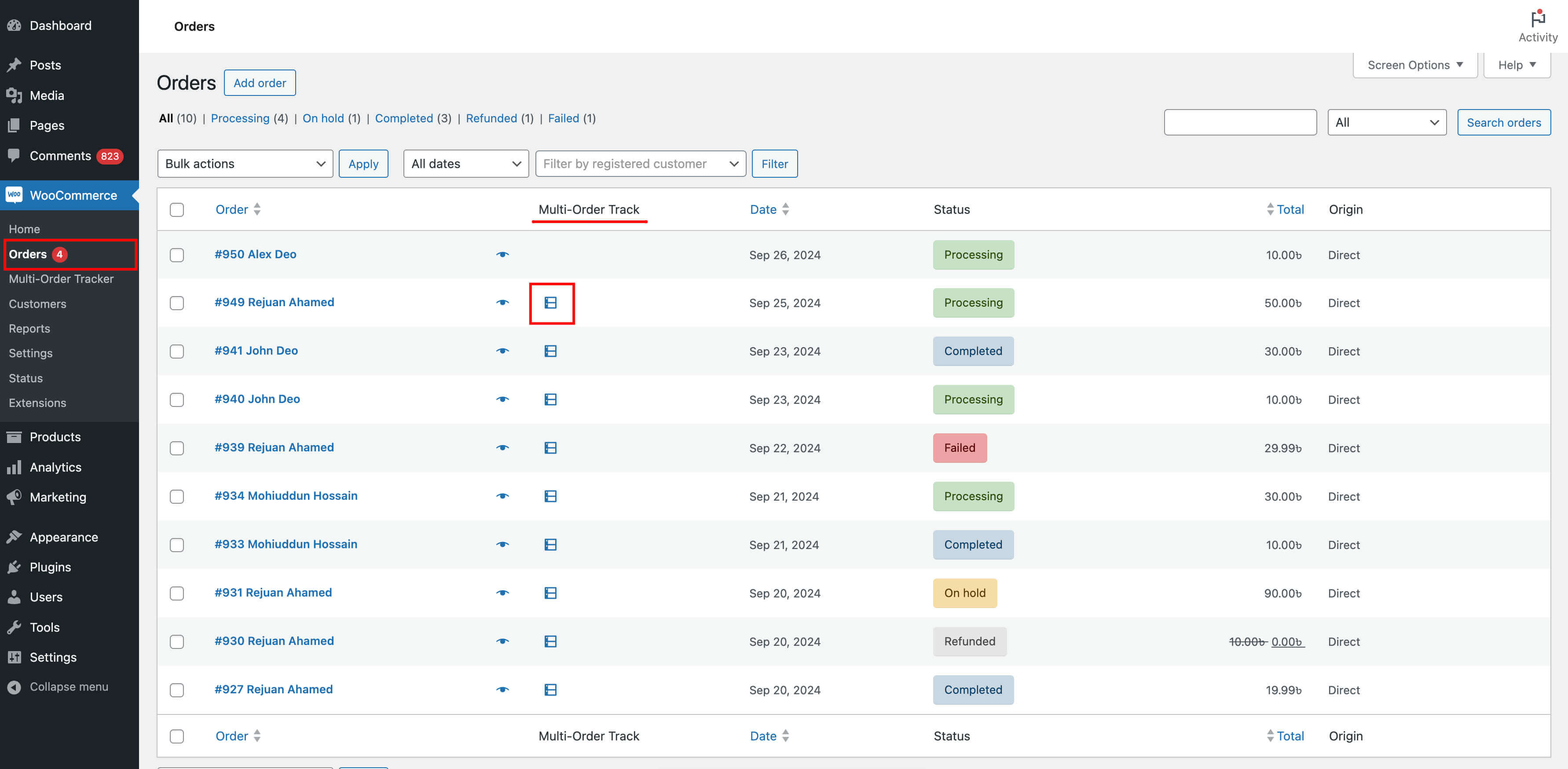Select the checkbox for order #930
The width and height of the screenshot is (1568, 769).
click(x=176, y=642)
